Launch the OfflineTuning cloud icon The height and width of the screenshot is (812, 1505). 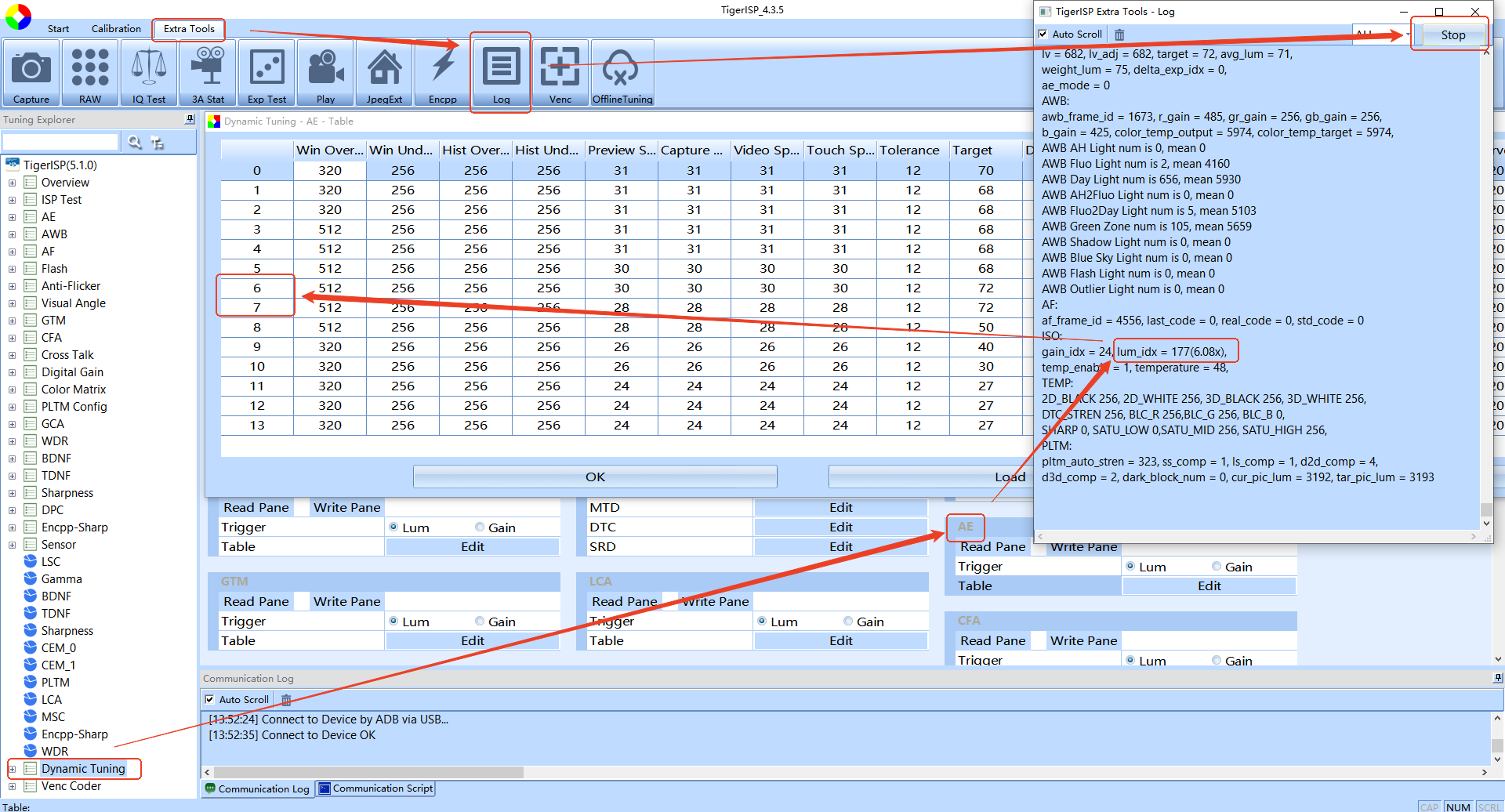pos(622,72)
